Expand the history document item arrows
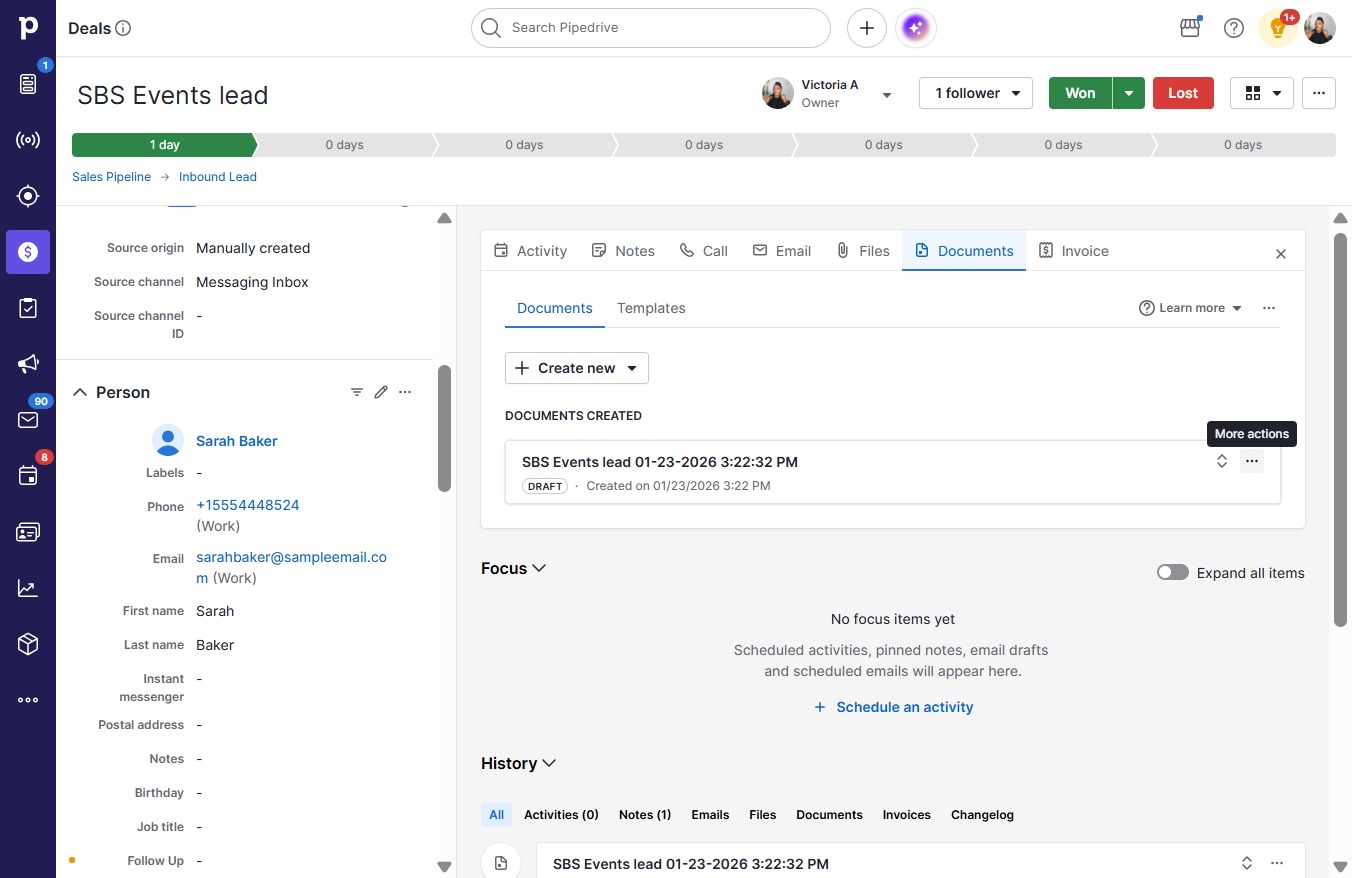This screenshot has height=878, width=1352. point(1247,863)
